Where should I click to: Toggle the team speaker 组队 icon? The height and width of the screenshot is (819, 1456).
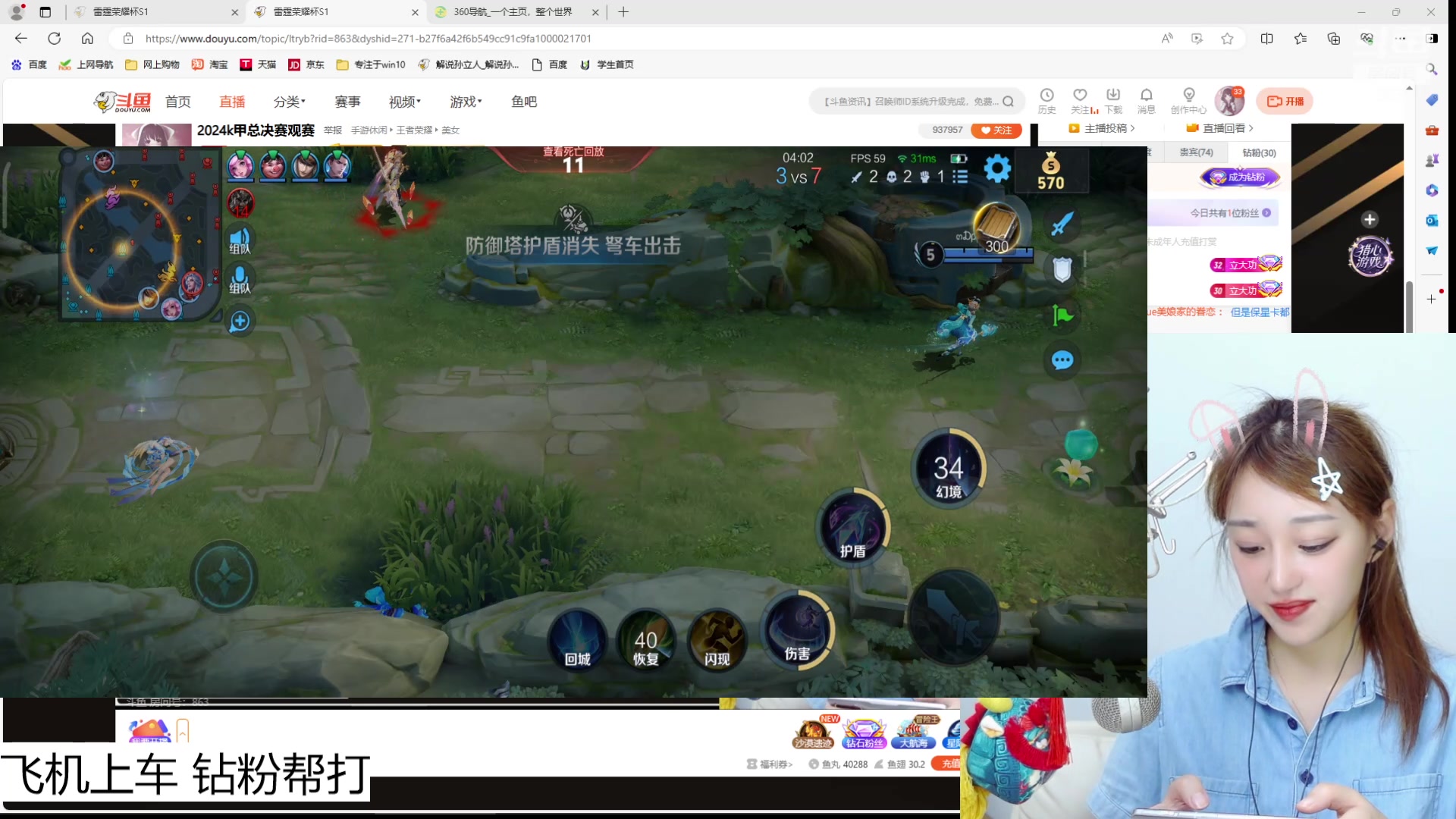click(x=240, y=240)
